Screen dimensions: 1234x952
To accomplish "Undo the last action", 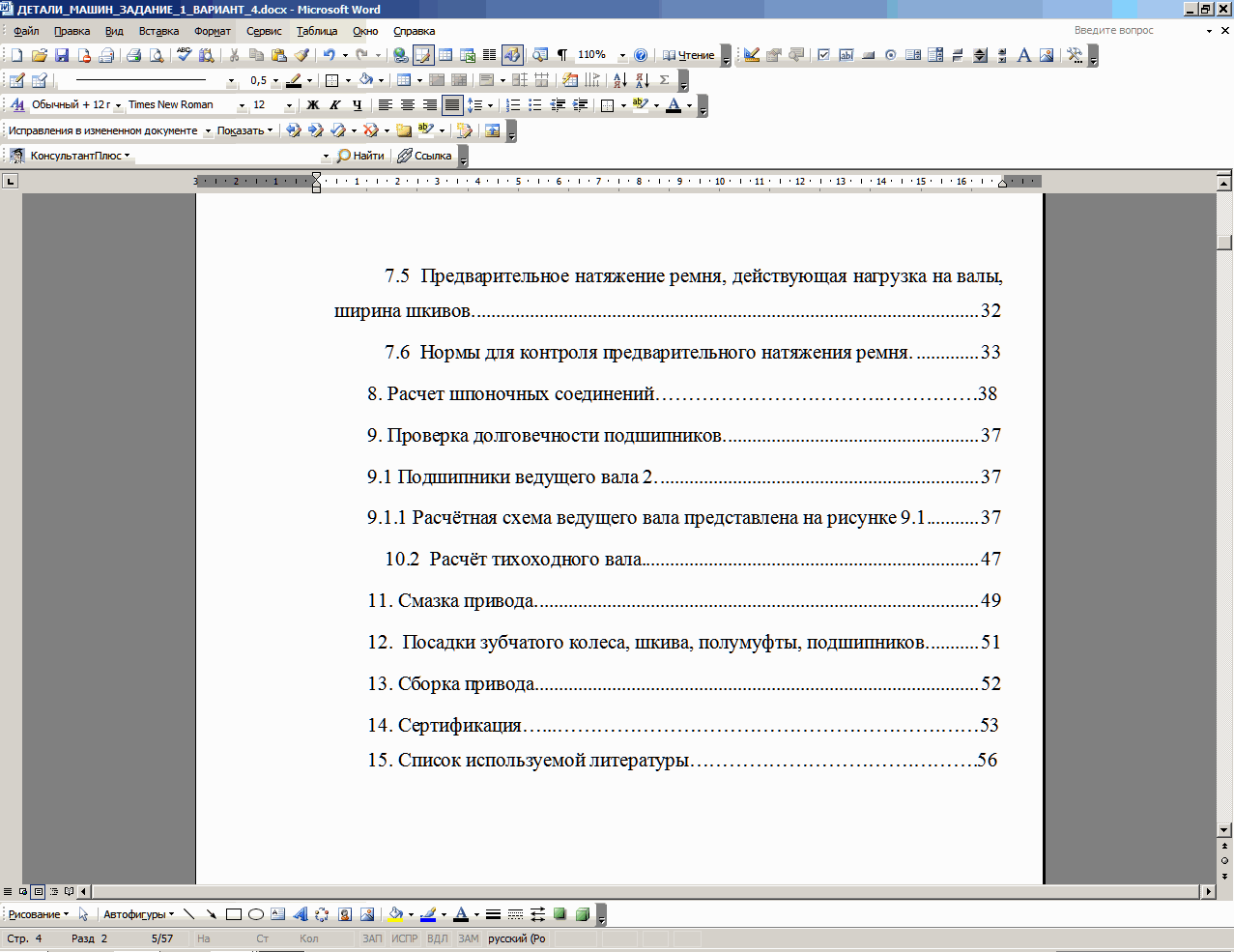I will coord(330,55).
